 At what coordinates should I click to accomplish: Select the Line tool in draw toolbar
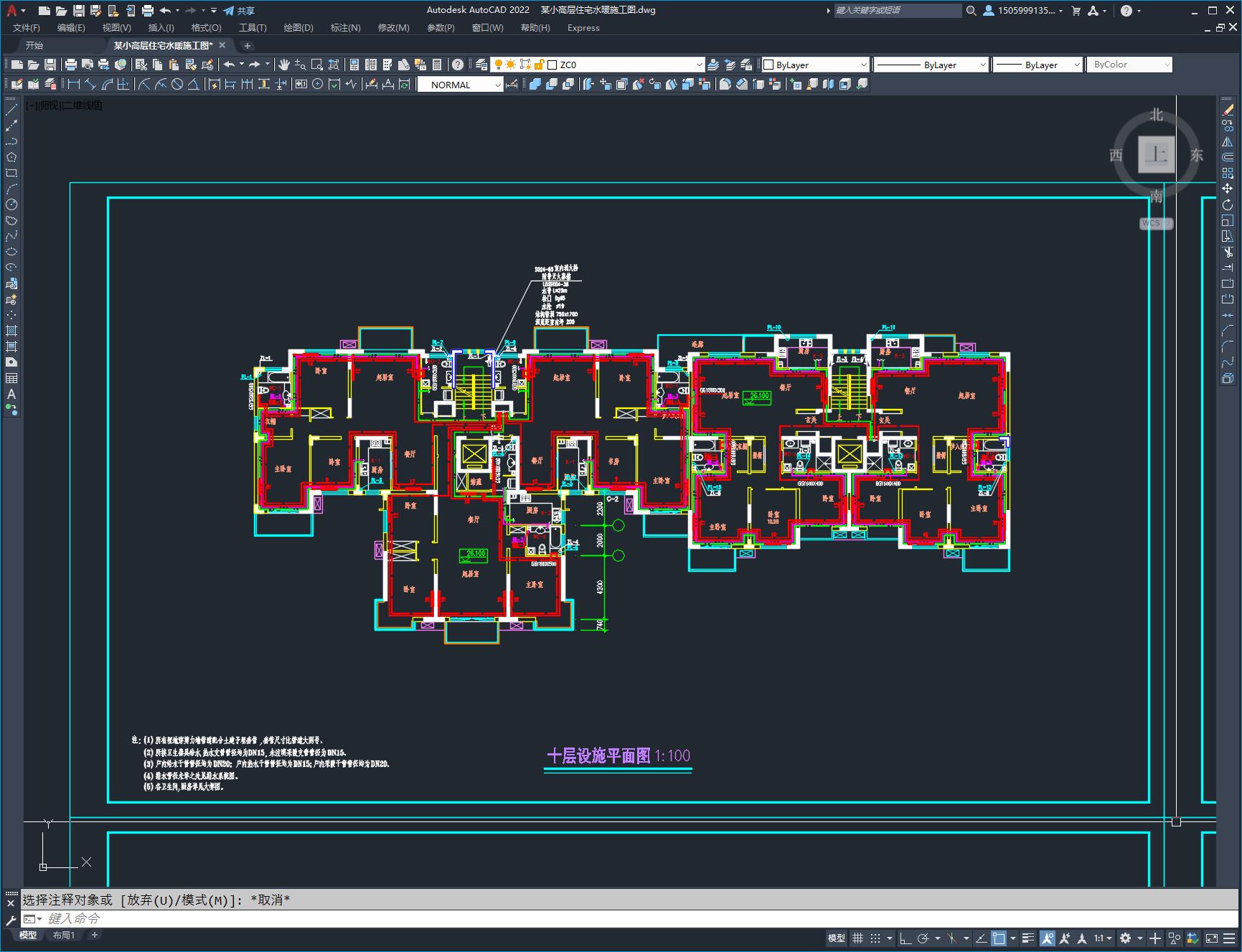(11, 110)
